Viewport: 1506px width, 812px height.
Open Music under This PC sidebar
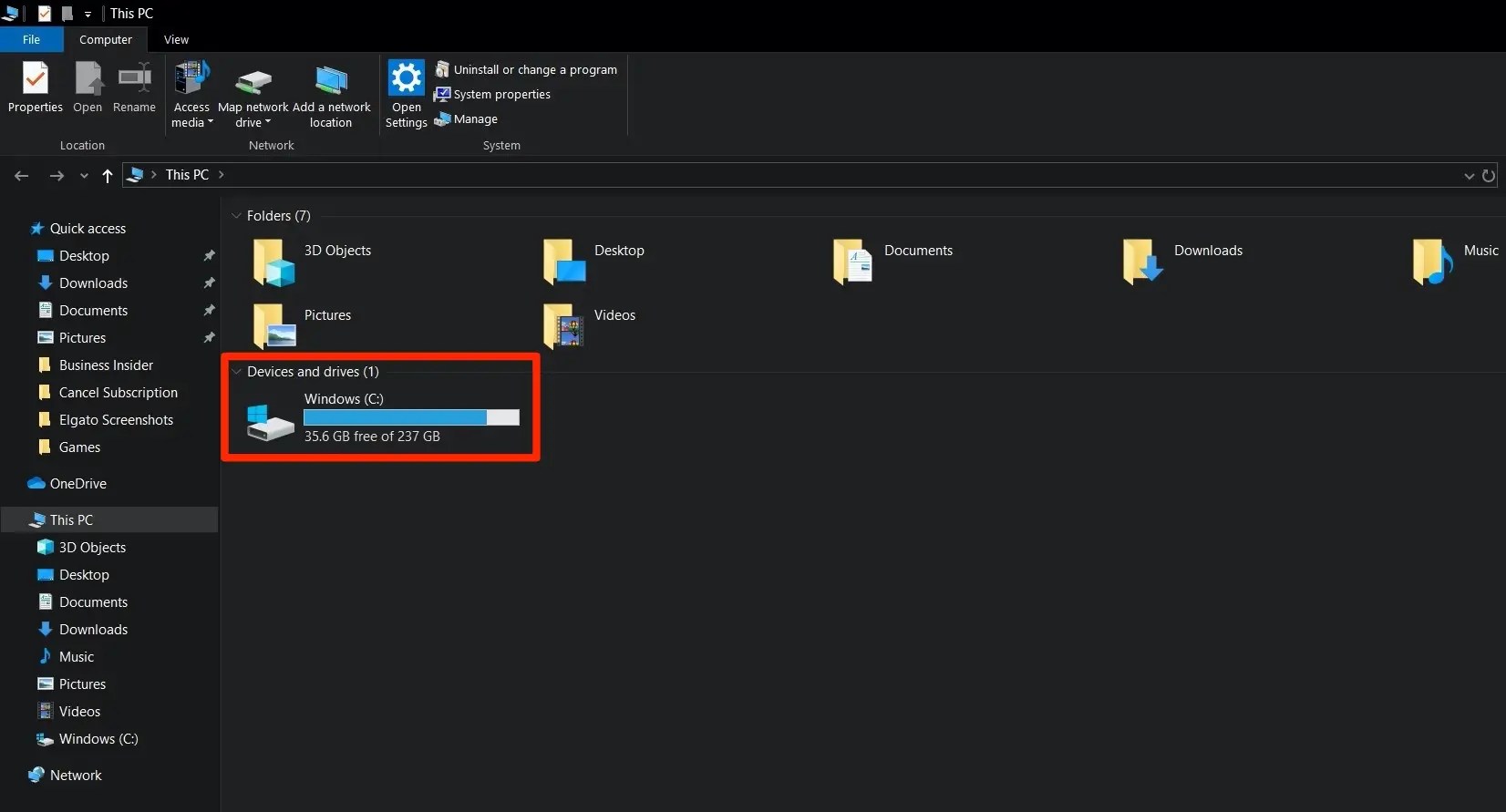click(x=77, y=657)
